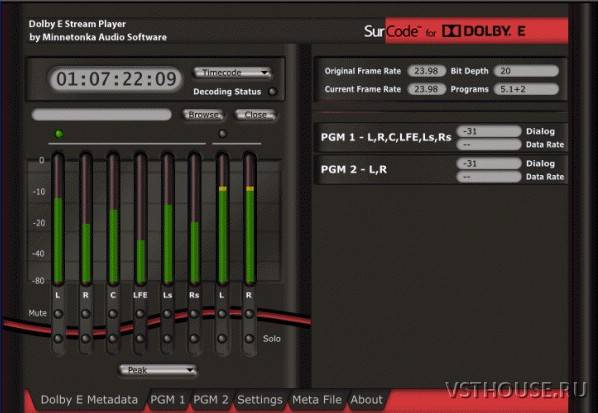Solo the Rs channel
Image resolution: width=598 pixels, height=413 pixels.
(195, 339)
